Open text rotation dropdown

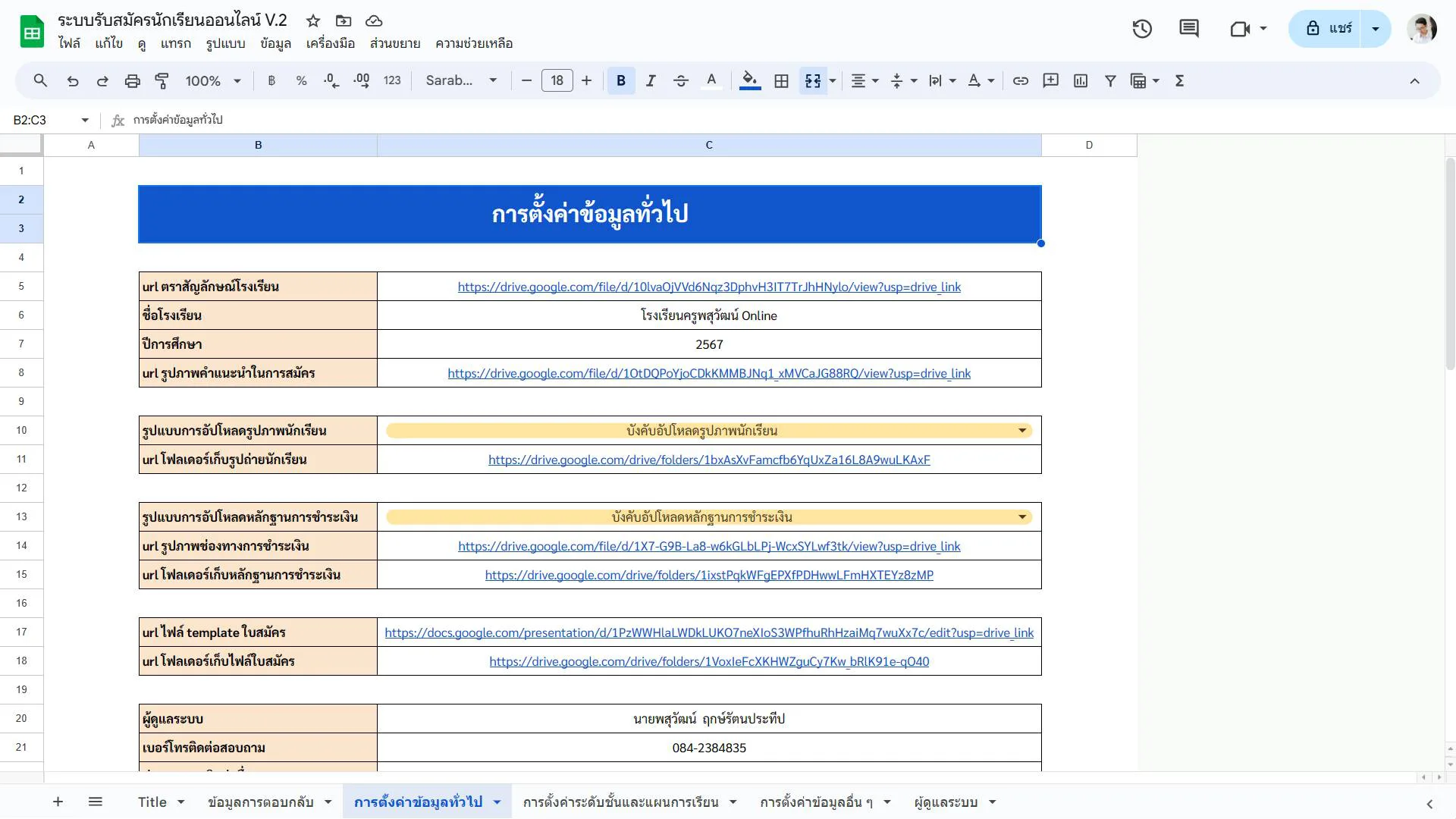tap(981, 80)
